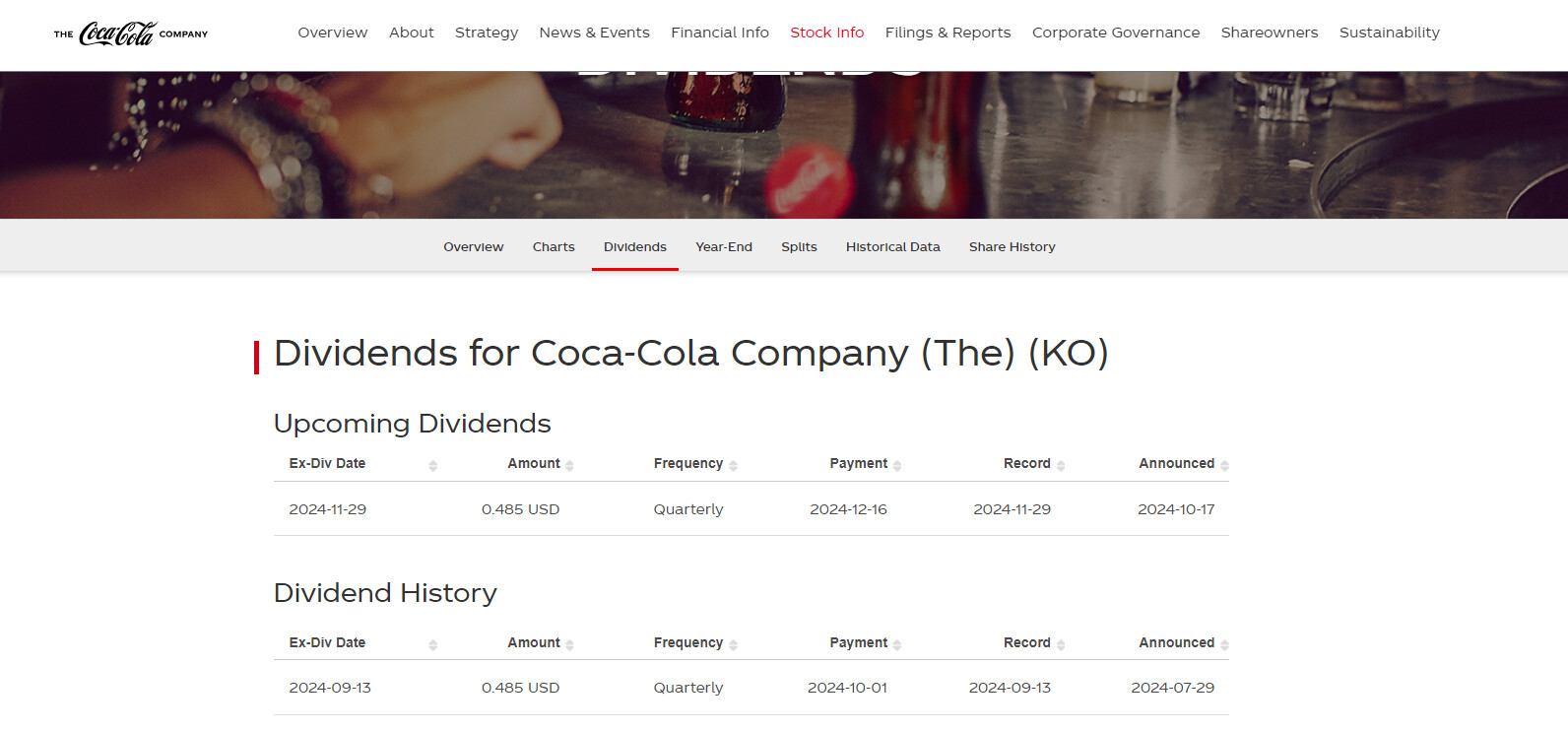This screenshot has width=1568, height=732.
Task: Sort Upcoming Dividends by Ex-Div Date arrow icon
Action: (x=432, y=465)
